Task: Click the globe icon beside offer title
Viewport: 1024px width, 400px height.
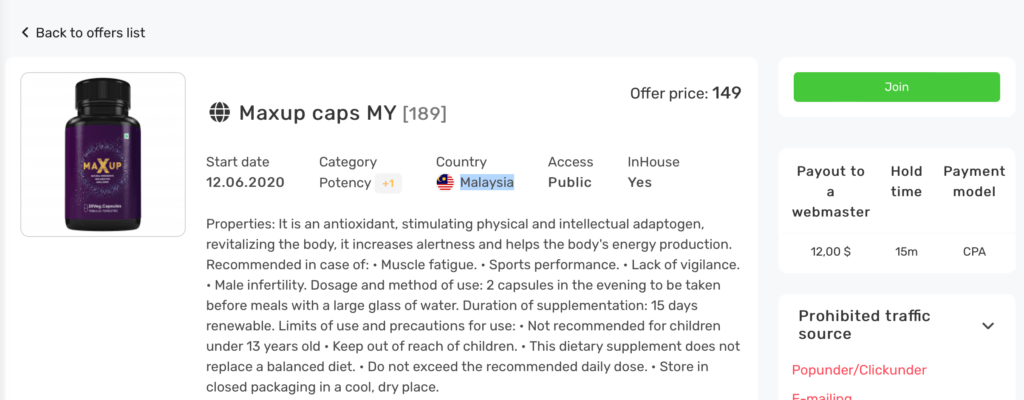Action: 219,113
